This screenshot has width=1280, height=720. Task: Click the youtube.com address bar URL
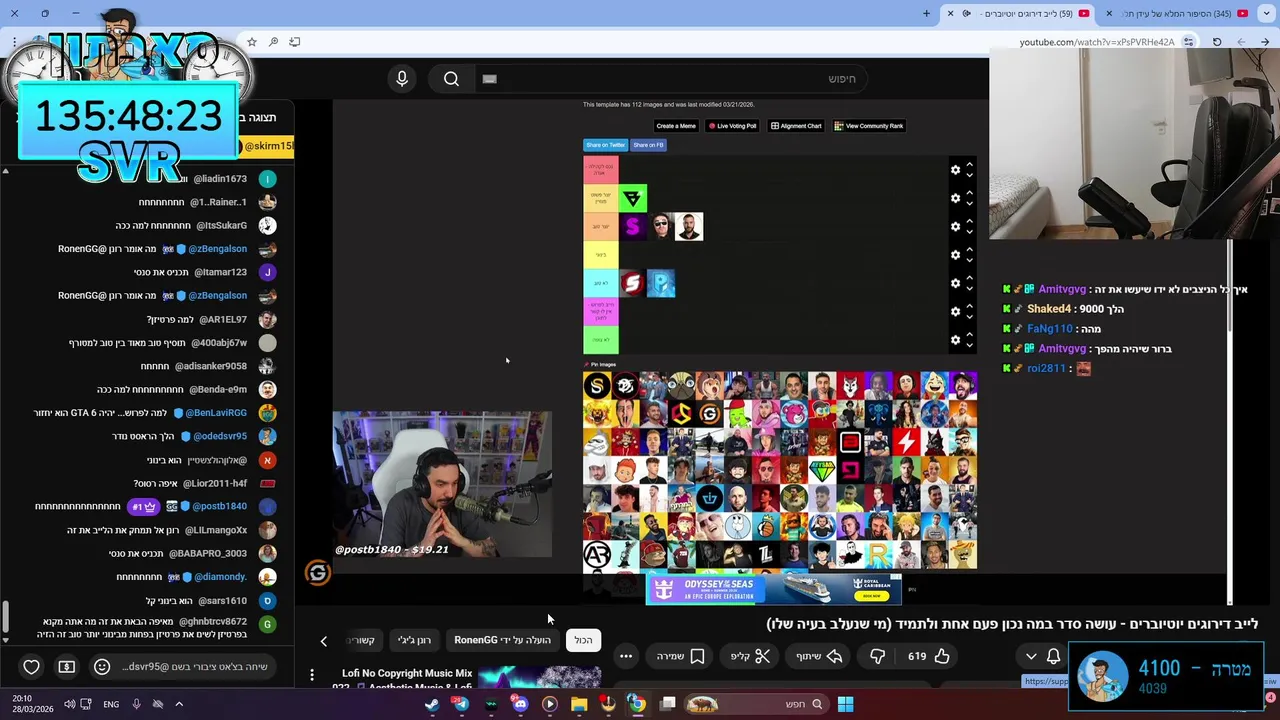[x=1097, y=42]
